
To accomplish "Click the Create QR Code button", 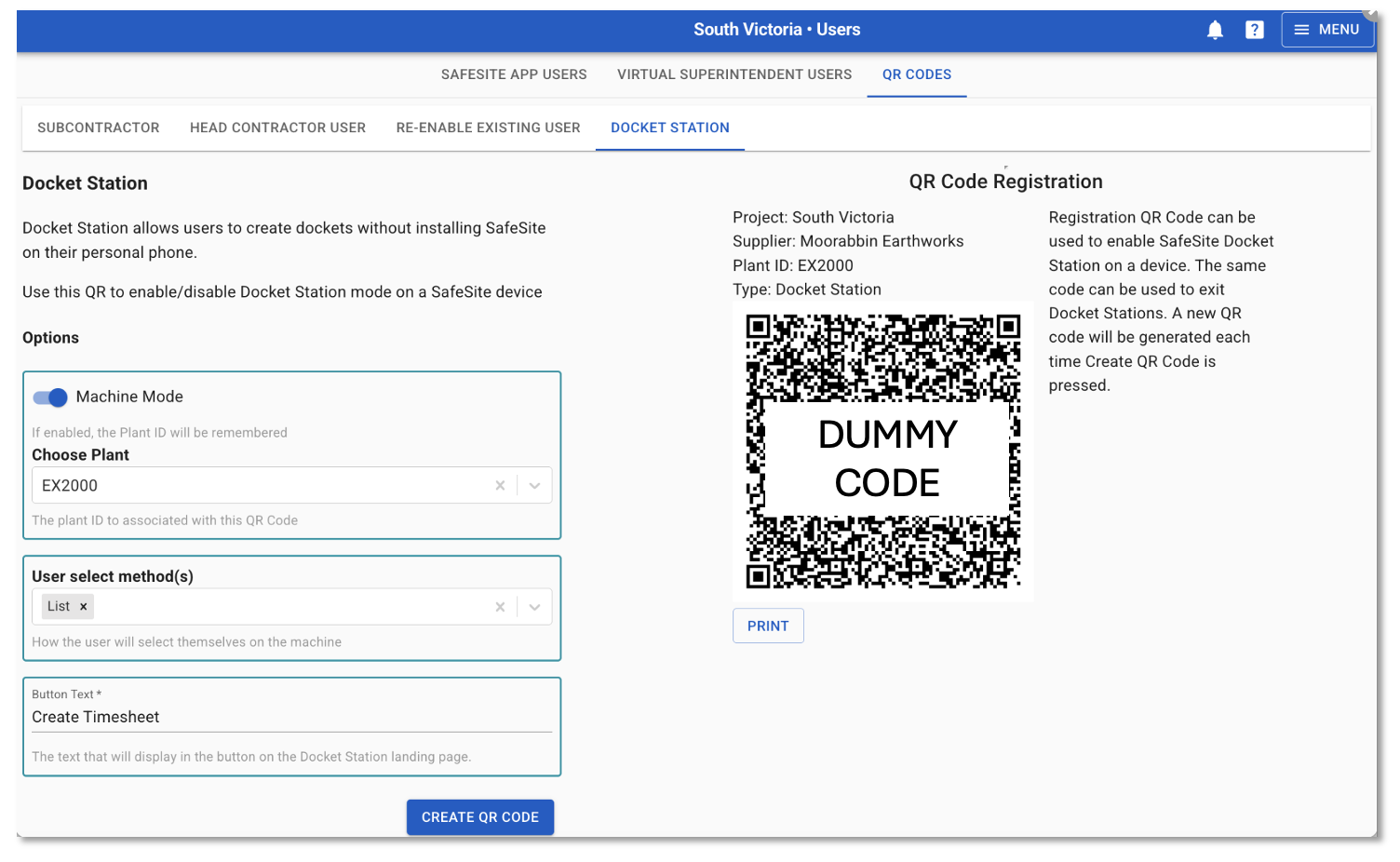I will tap(480, 817).
